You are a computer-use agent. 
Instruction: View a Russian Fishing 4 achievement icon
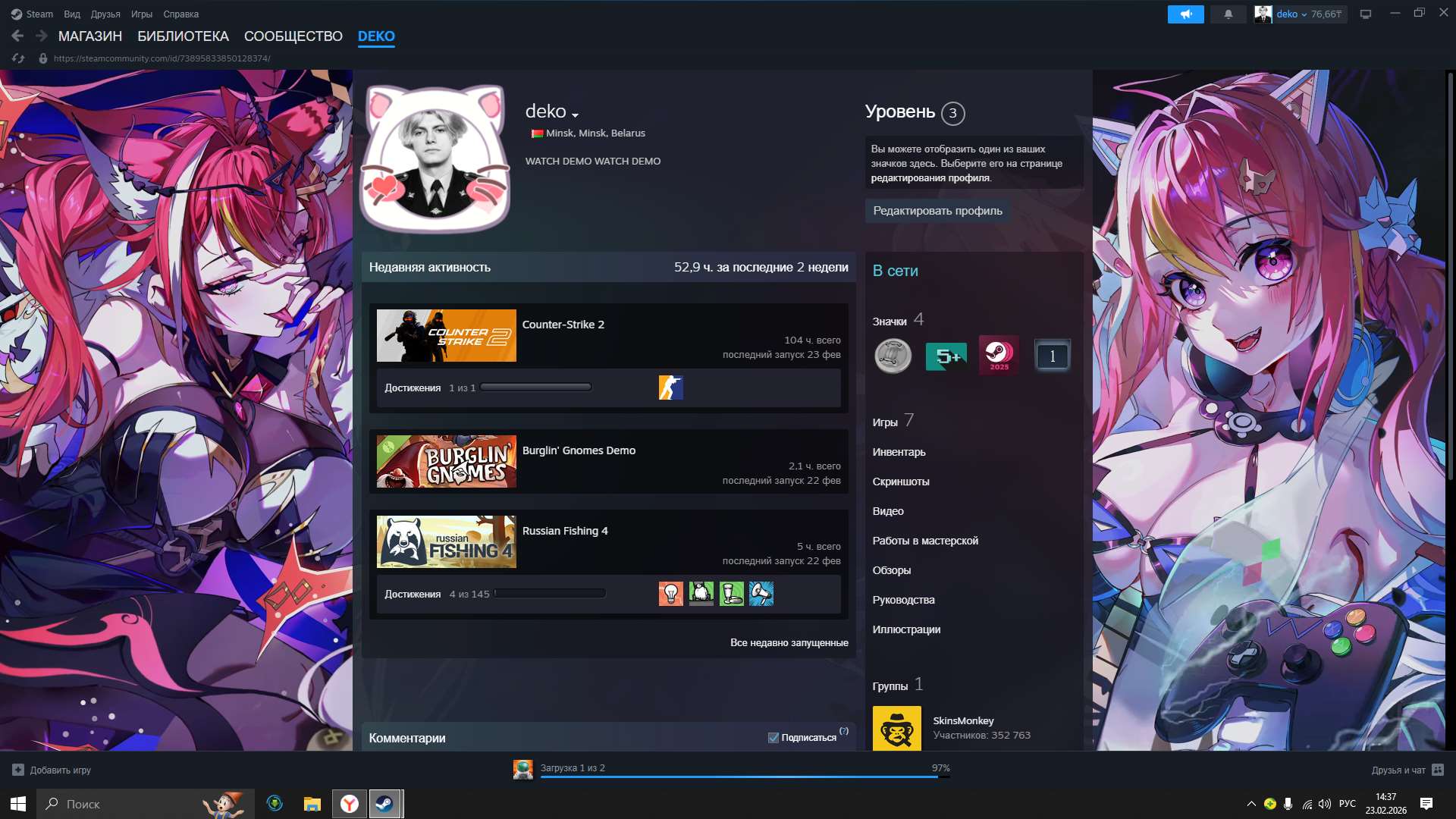coord(670,594)
